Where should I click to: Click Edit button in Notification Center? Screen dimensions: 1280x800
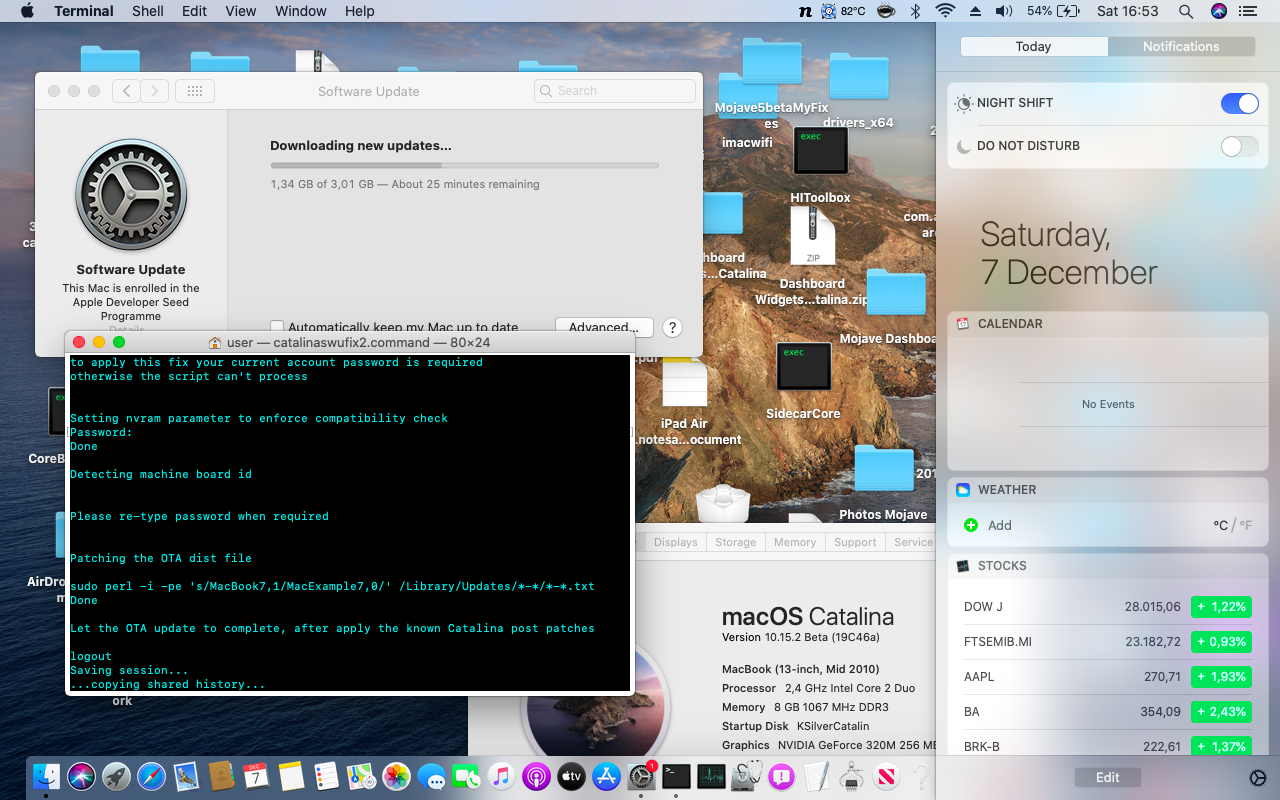tap(1107, 777)
